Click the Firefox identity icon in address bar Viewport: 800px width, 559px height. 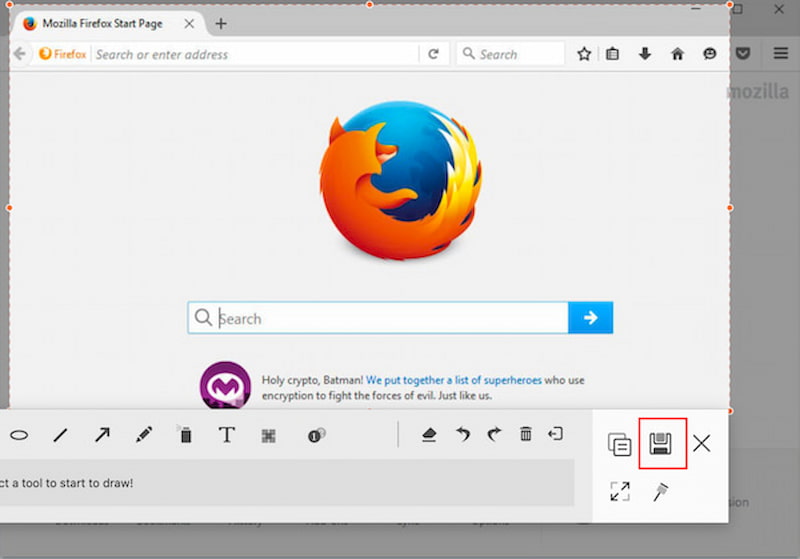click(x=63, y=54)
